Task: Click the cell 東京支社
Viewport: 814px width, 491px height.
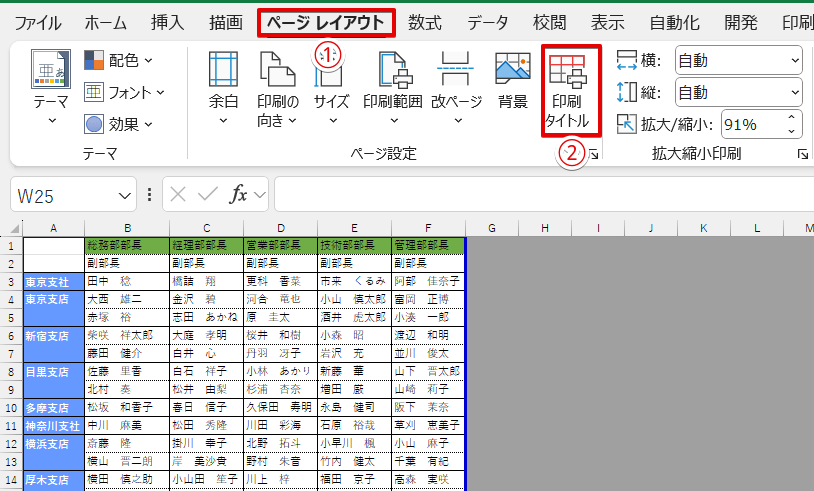Action: 53,282
